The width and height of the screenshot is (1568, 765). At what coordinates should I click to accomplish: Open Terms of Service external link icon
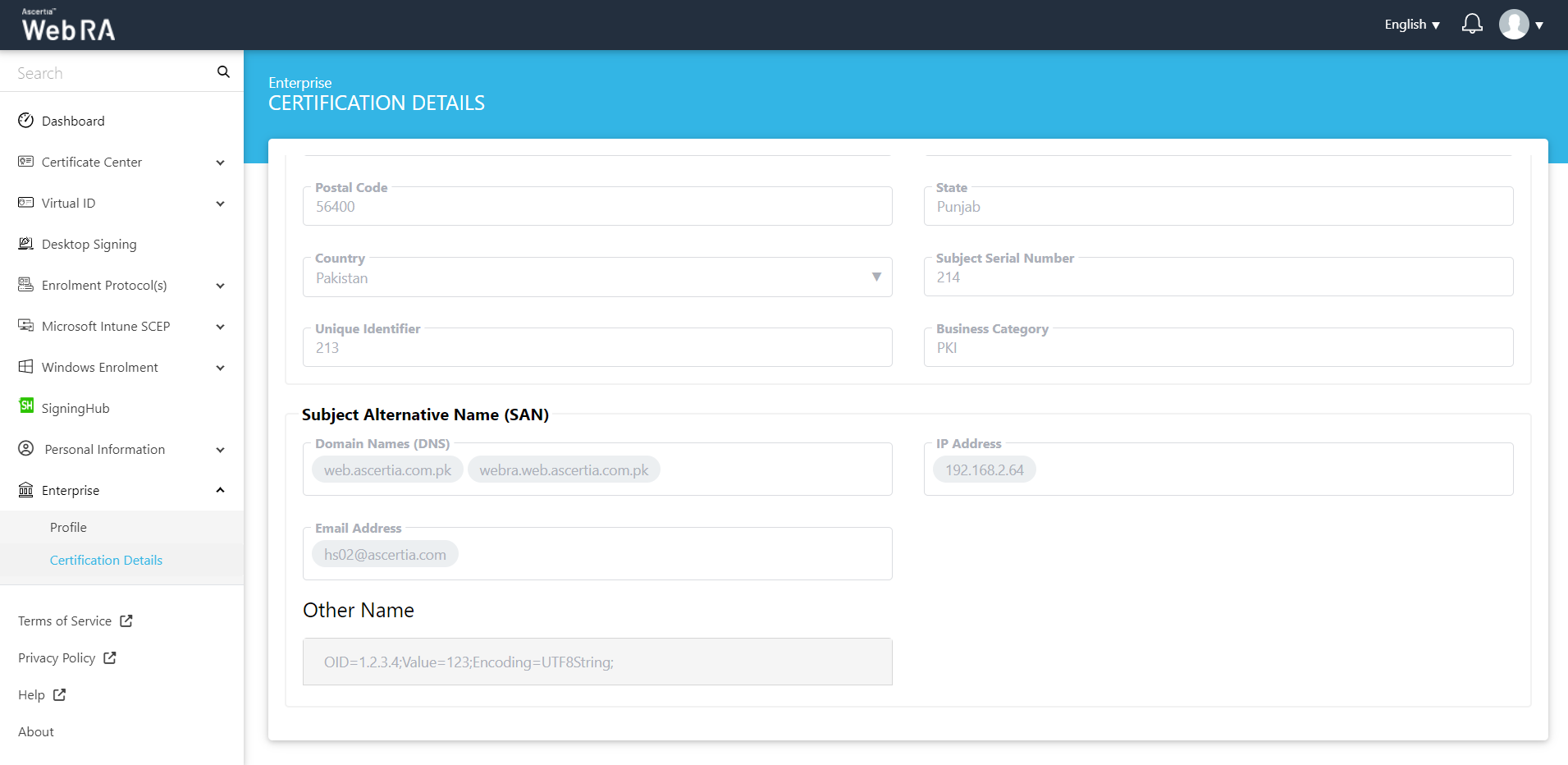pos(126,621)
